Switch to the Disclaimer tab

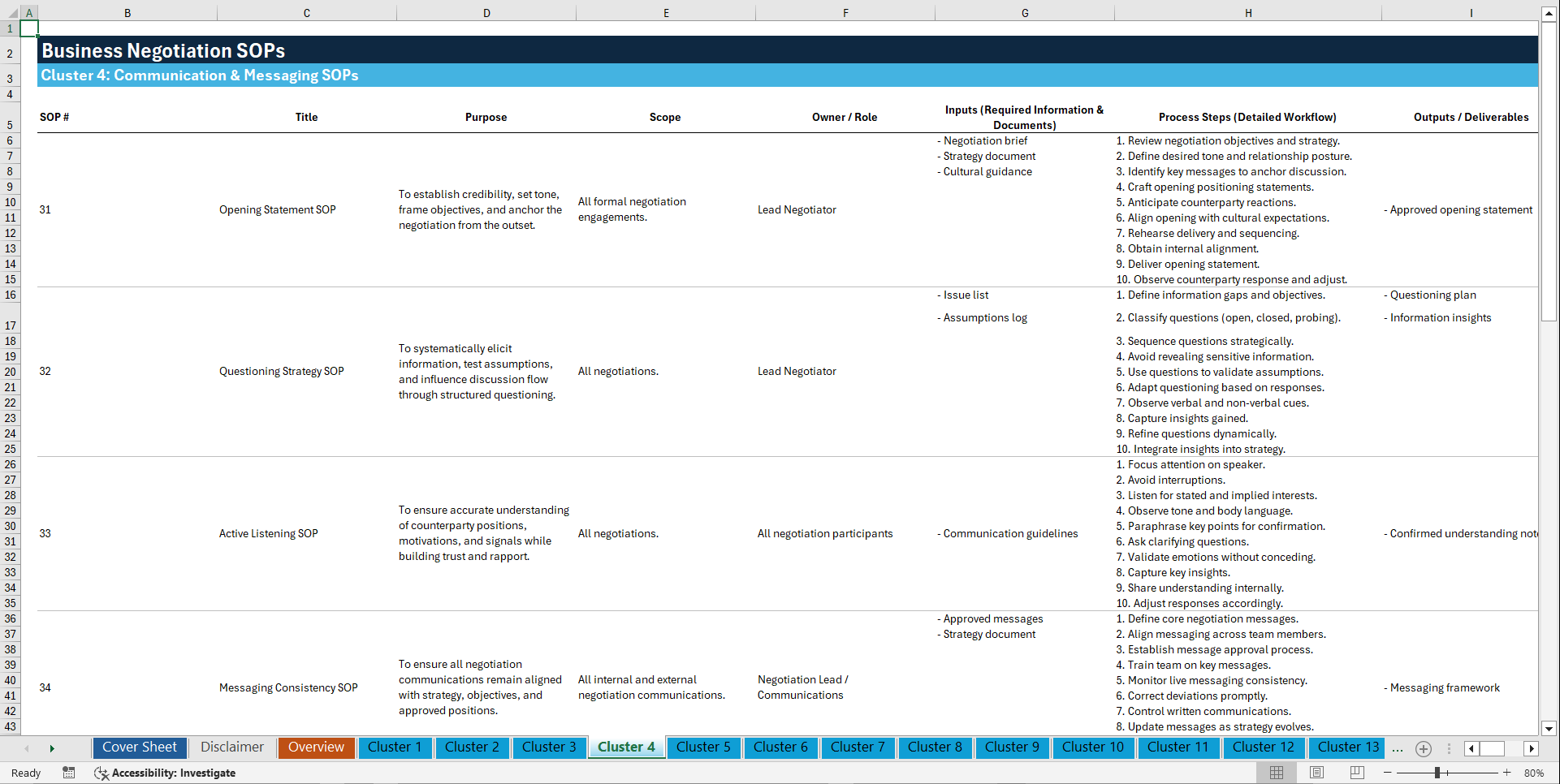click(231, 747)
